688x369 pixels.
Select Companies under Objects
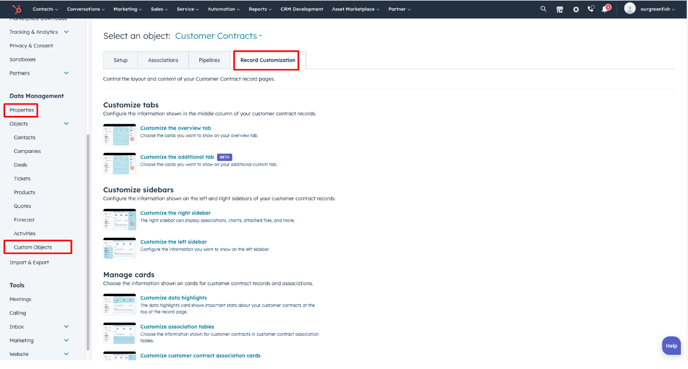[x=27, y=151]
